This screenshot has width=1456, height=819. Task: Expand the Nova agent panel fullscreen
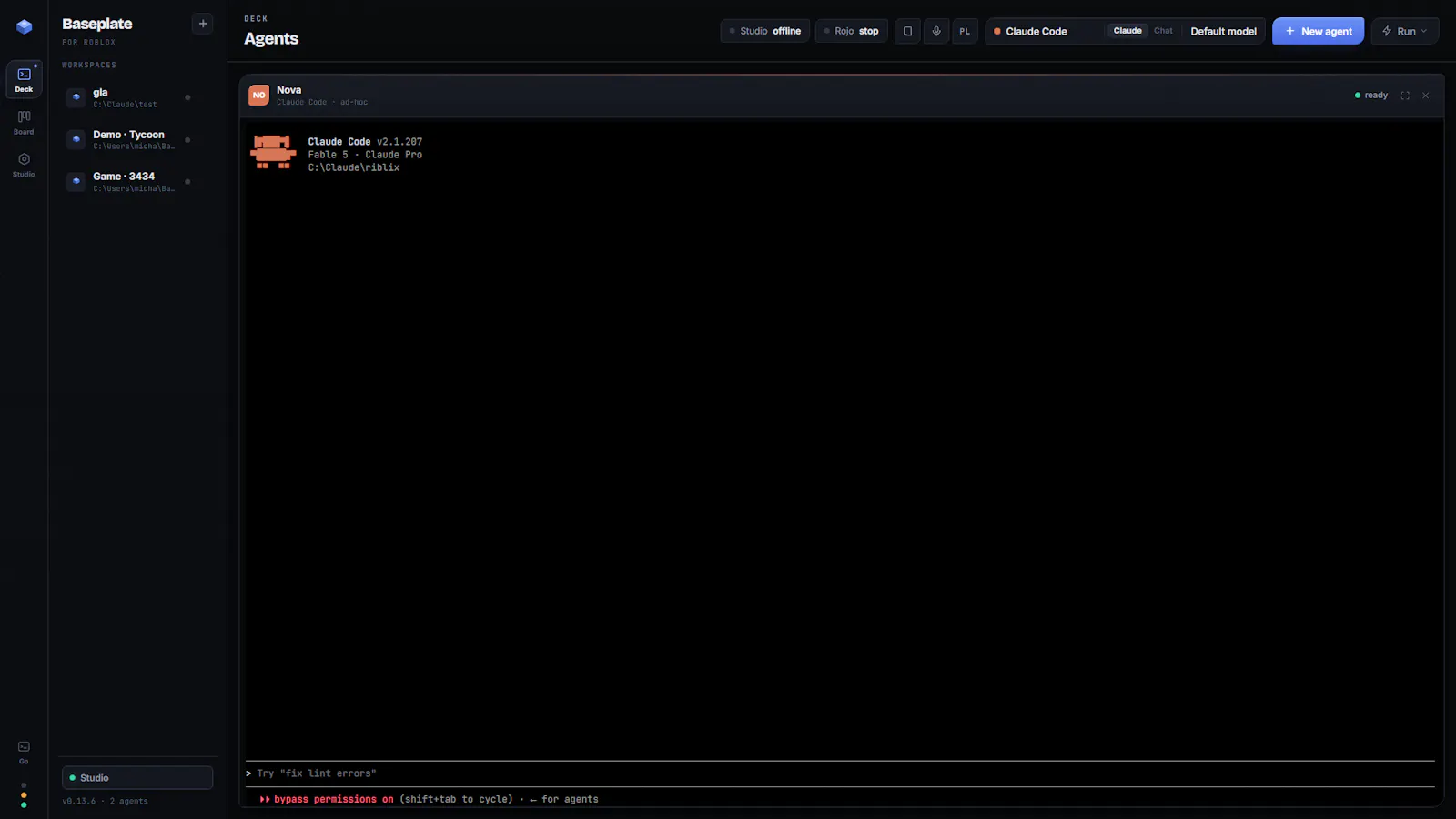(1405, 96)
